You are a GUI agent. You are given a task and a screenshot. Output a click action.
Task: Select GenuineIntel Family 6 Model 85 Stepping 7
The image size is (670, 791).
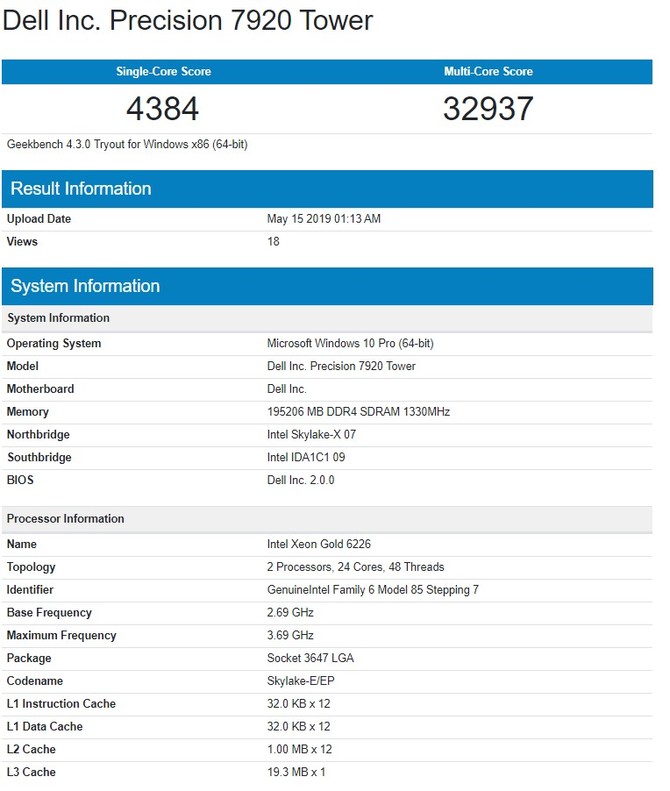pyautogui.click(x=373, y=590)
